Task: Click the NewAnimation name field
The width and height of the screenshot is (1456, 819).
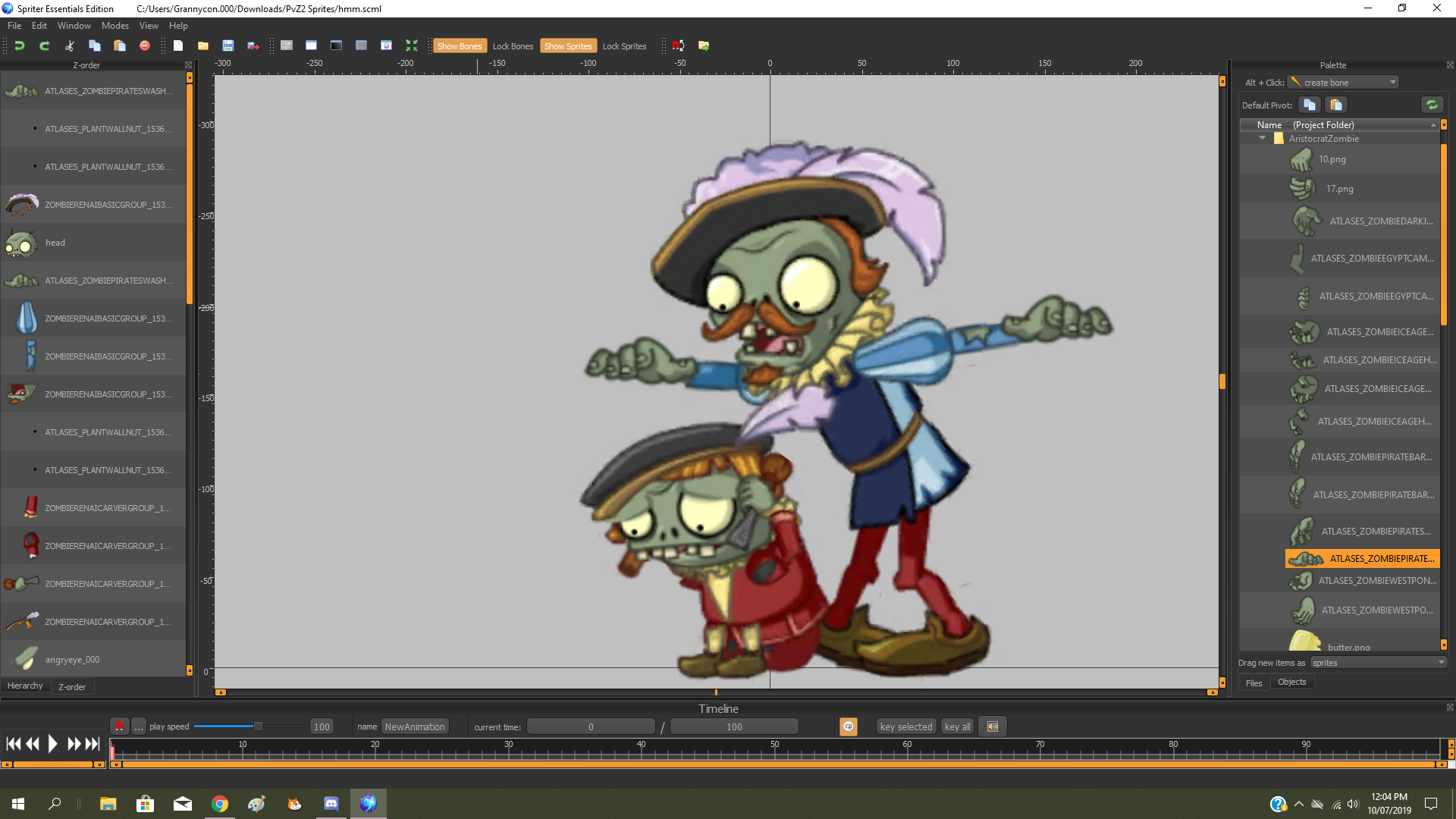Action: pos(415,726)
